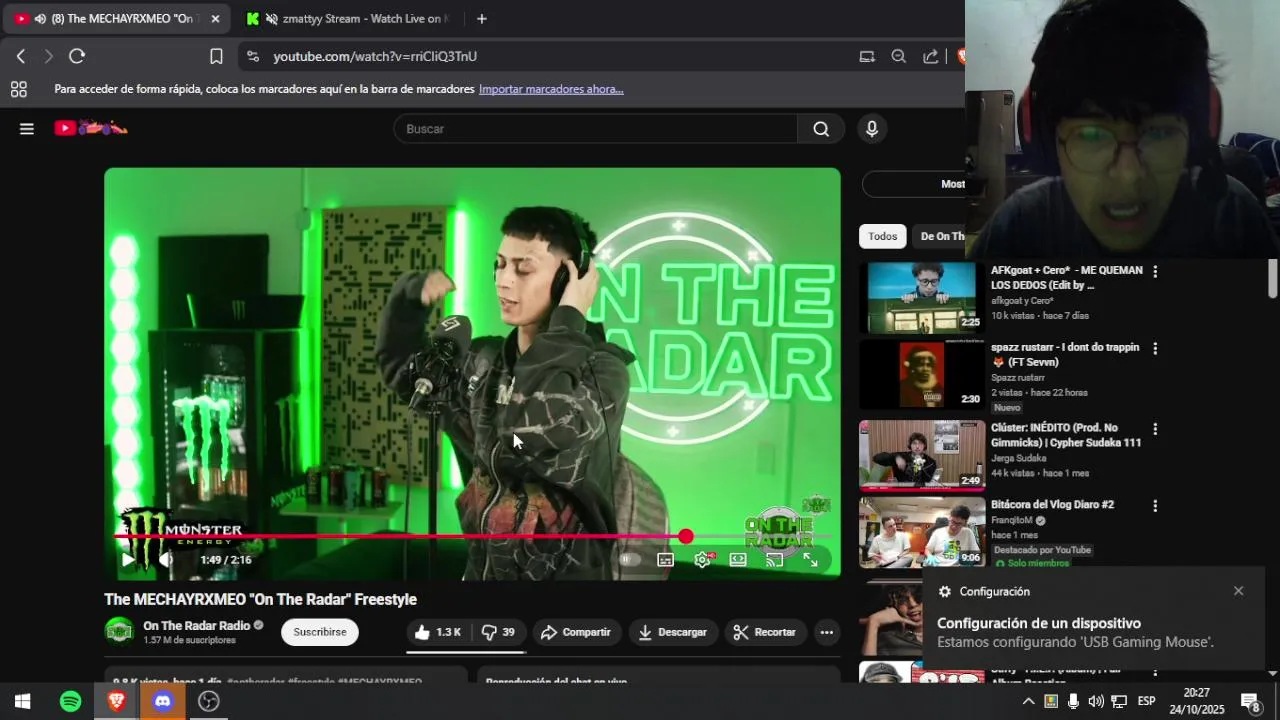Viewport: 1280px width, 720px height.
Task: Mute the video using the speaker icon
Action: pos(166,560)
